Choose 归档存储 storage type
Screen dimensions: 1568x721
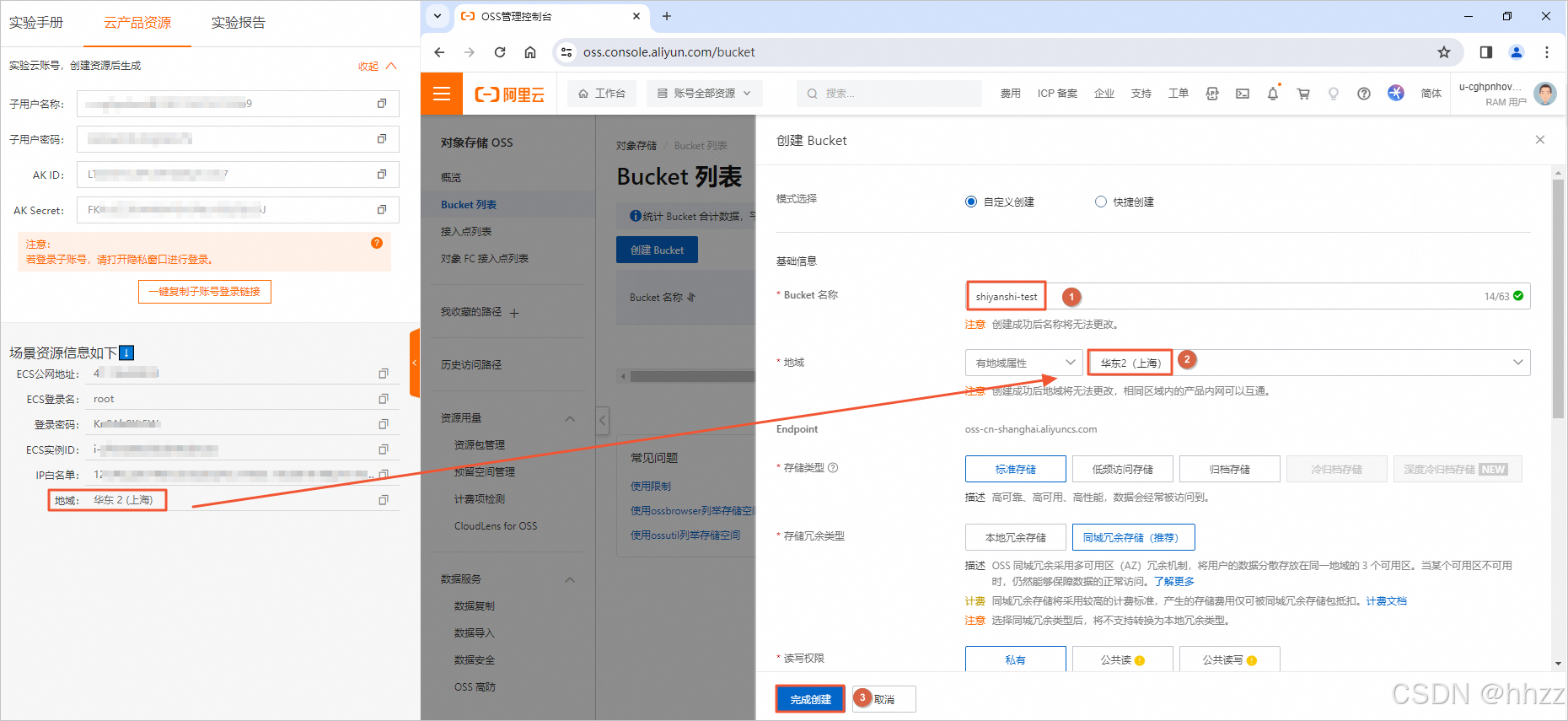click(1230, 469)
